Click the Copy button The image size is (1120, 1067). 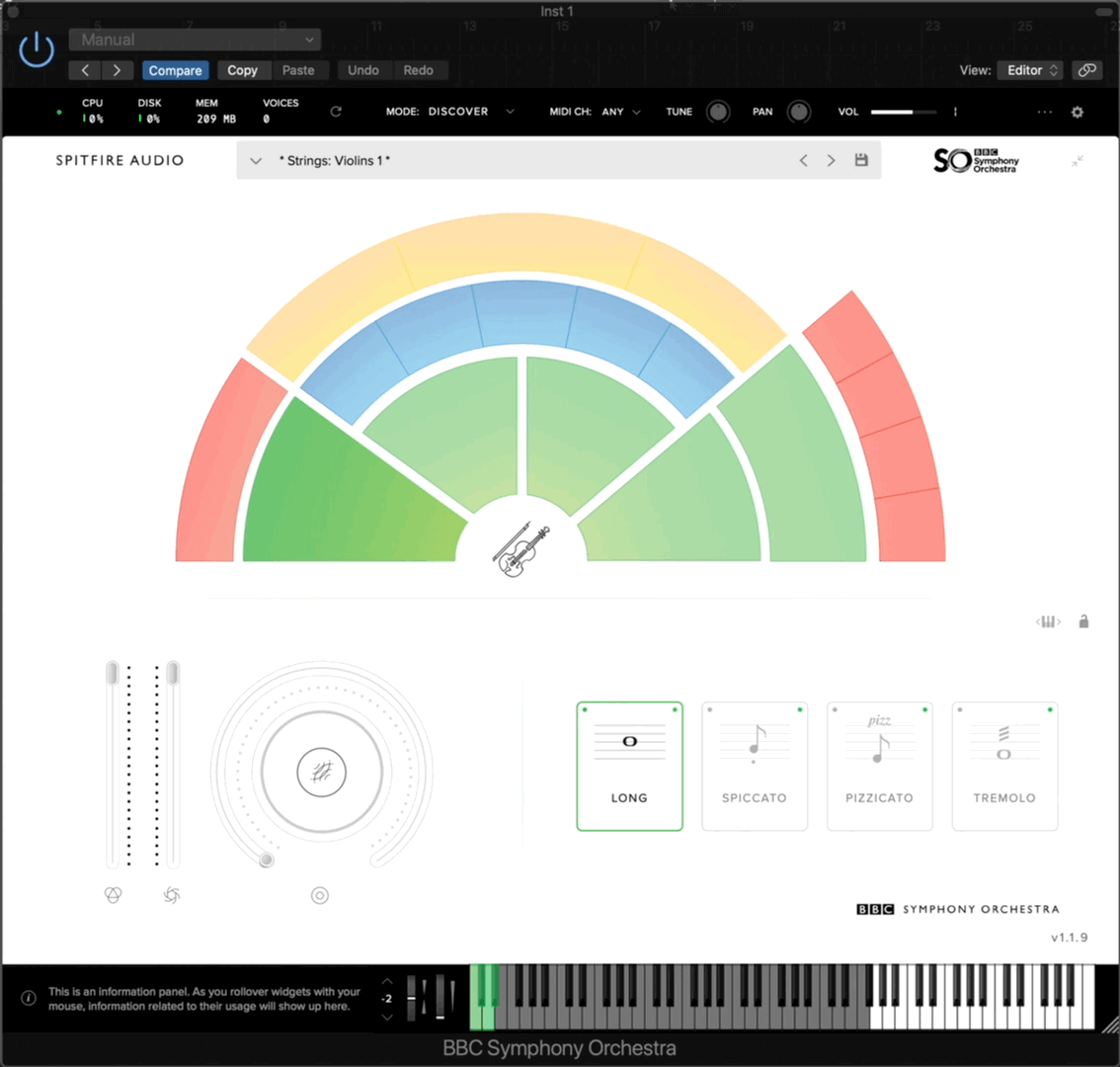(242, 70)
